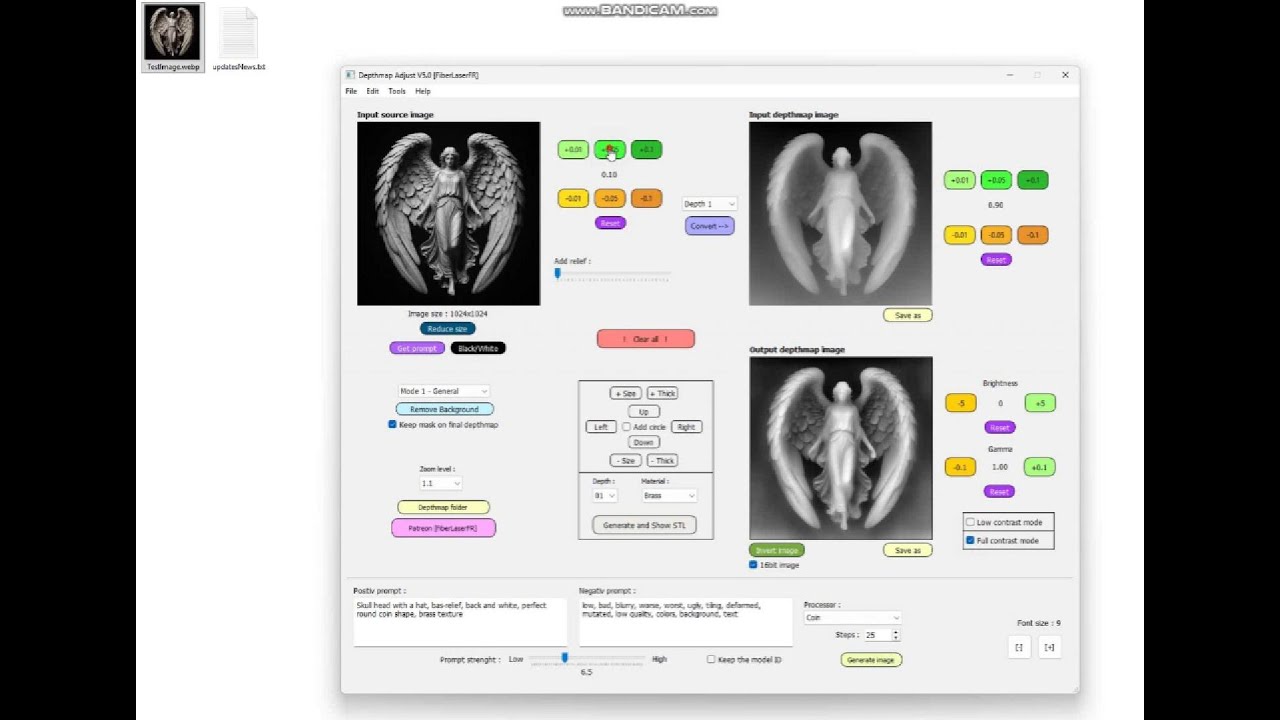Open the STL Depth dropdown showing 01
Viewport: 1280px width, 720px height.
[x=604, y=495]
